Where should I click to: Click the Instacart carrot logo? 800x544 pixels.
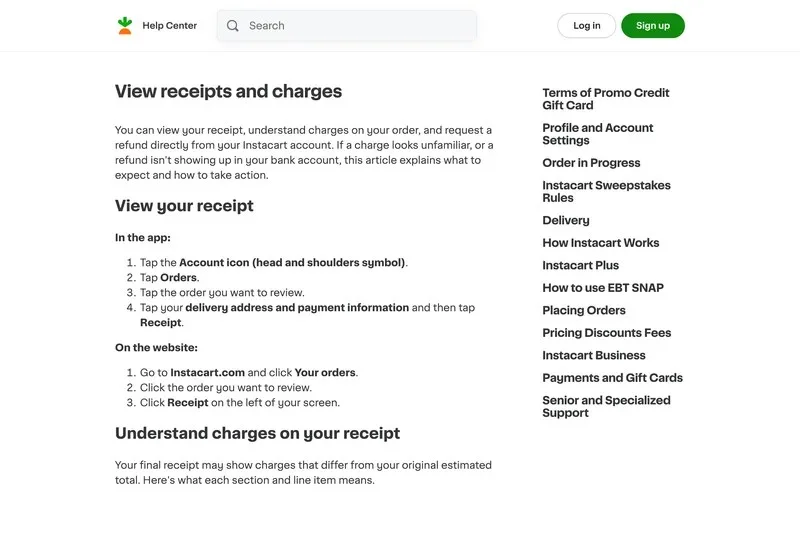(124, 26)
